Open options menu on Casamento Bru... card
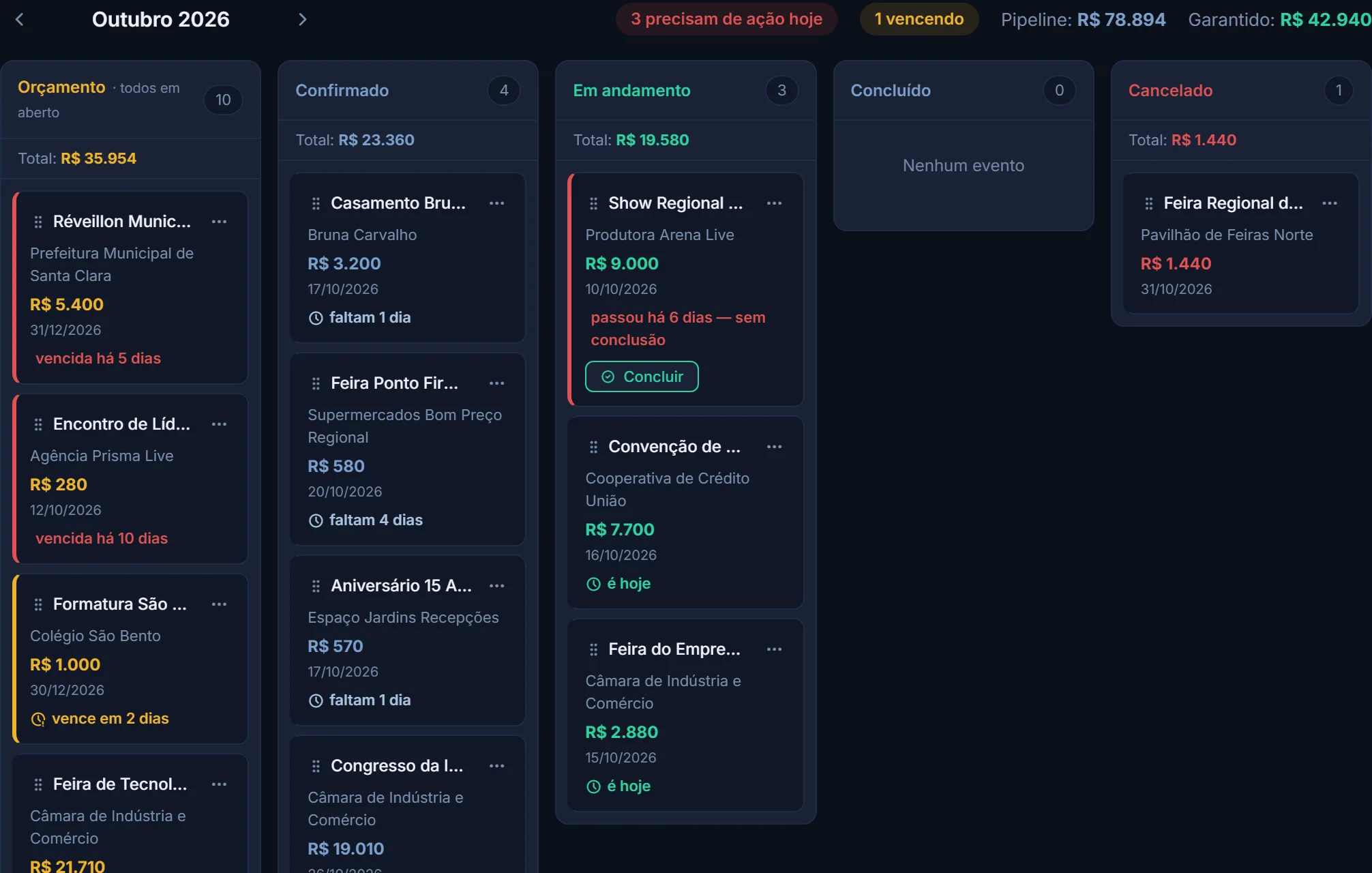 click(496, 203)
